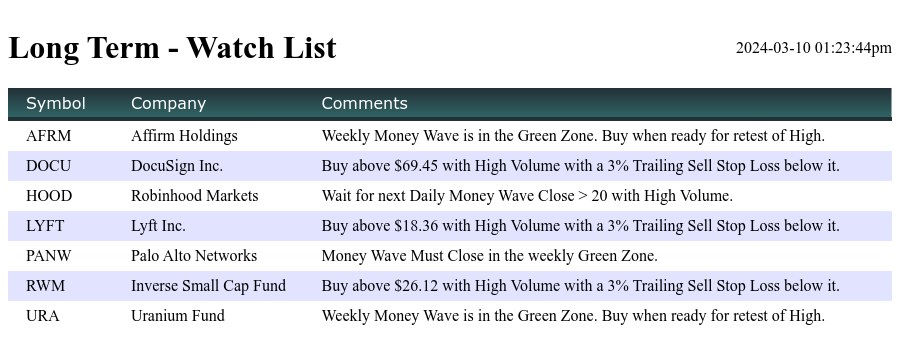Click the Company column header
The image size is (900, 360).
(168, 103)
